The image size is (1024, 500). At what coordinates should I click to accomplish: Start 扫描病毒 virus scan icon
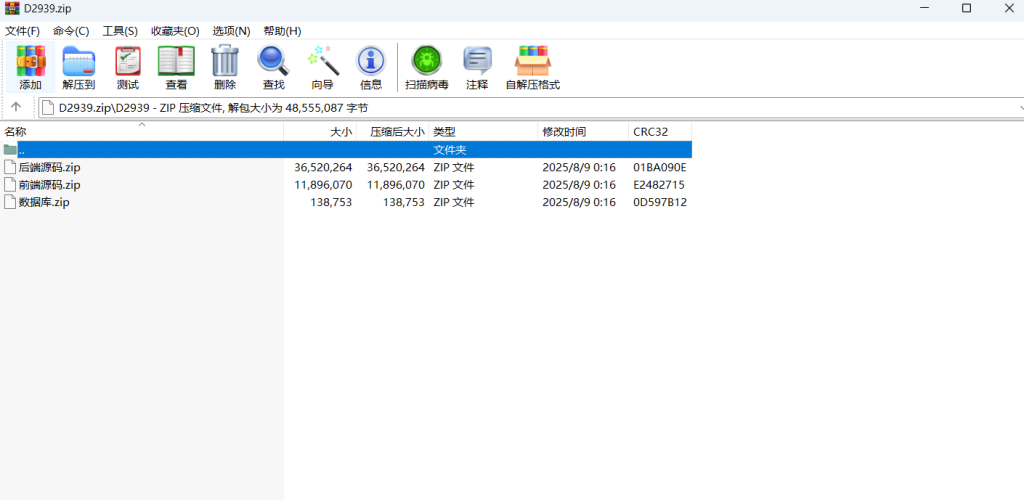click(426, 67)
